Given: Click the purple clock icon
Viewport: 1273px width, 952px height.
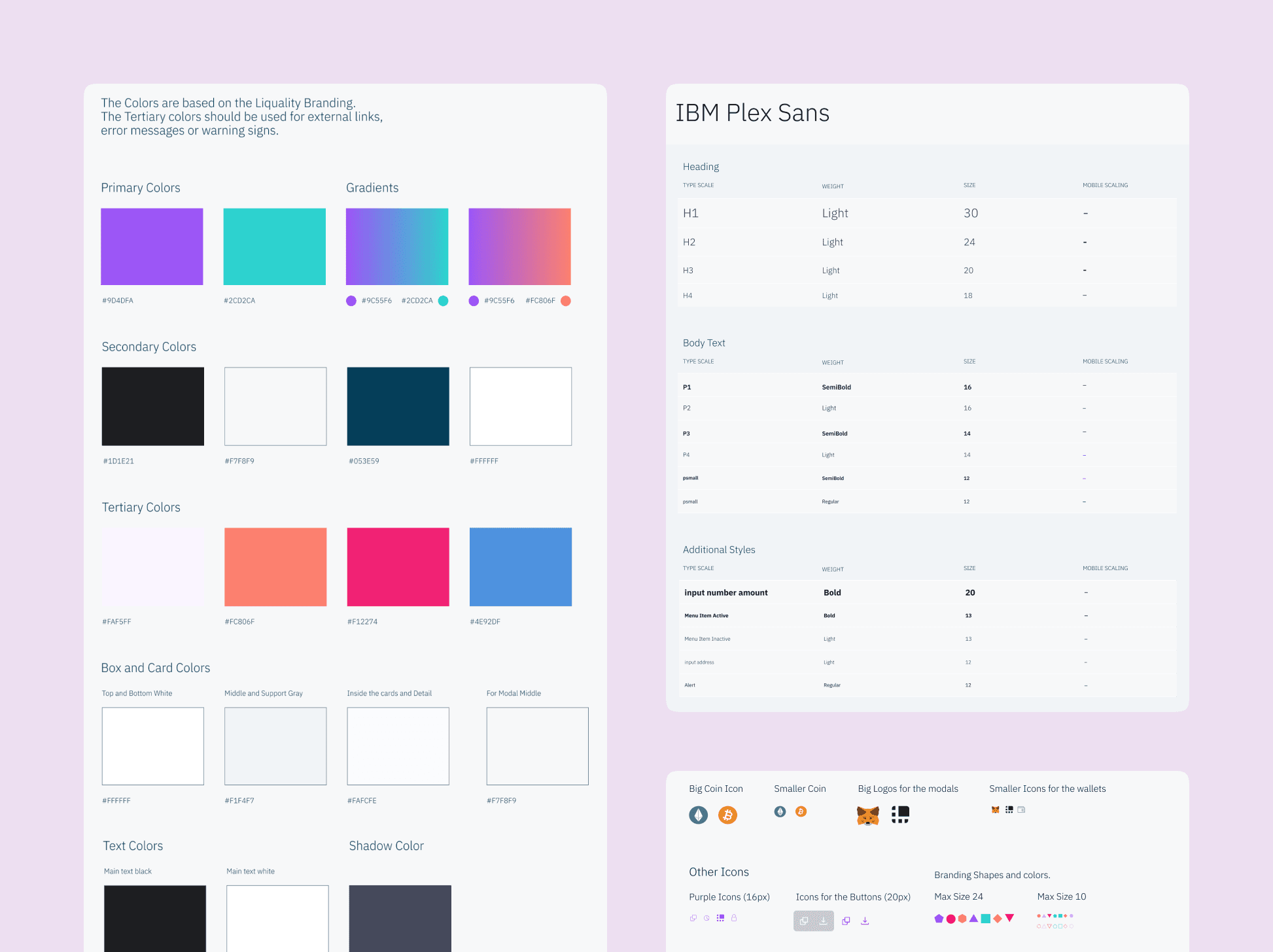Looking at the screenshot, I should click(706, 918).
